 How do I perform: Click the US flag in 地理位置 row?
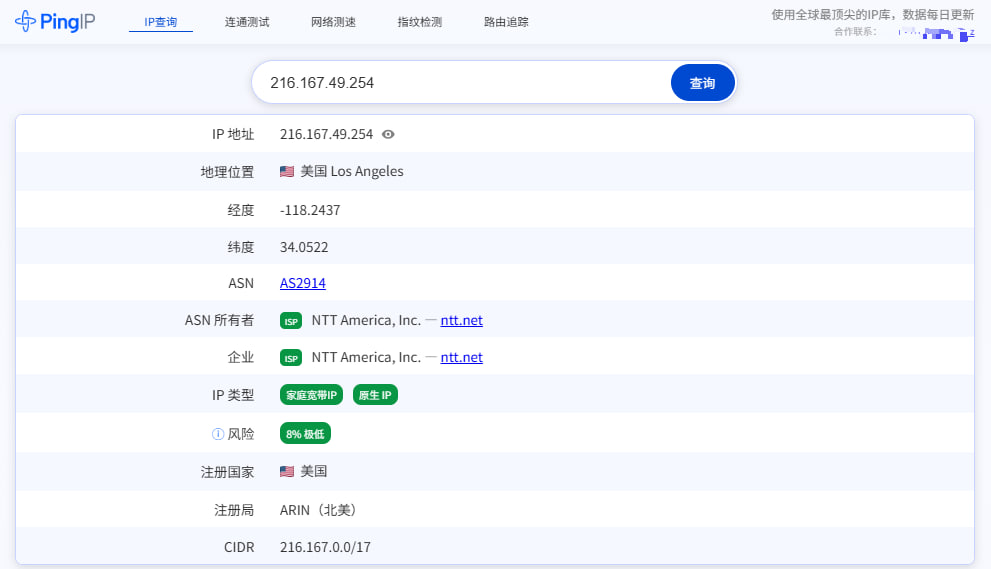coord(287,171)
